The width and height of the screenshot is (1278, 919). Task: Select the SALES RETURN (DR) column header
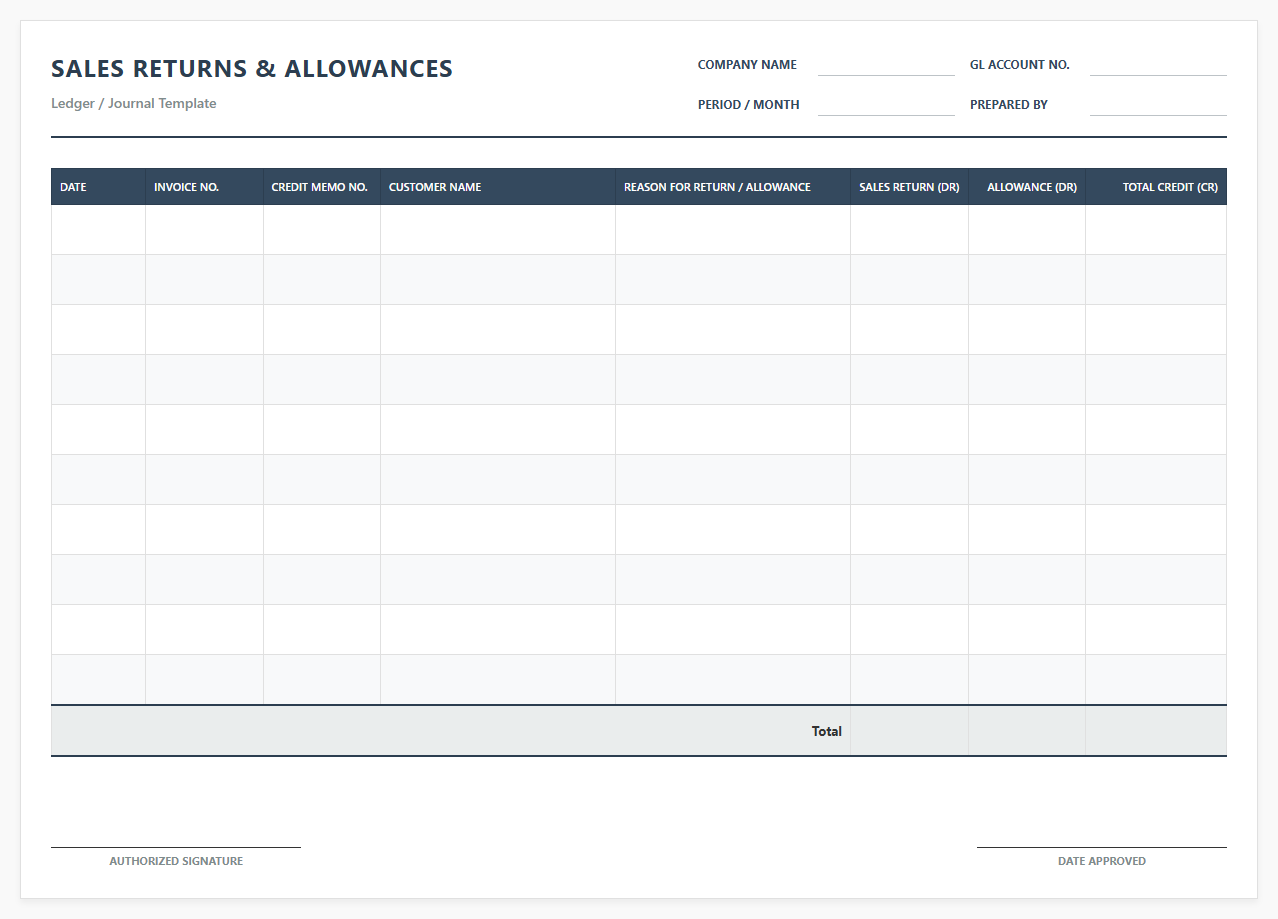coord(909,187)
